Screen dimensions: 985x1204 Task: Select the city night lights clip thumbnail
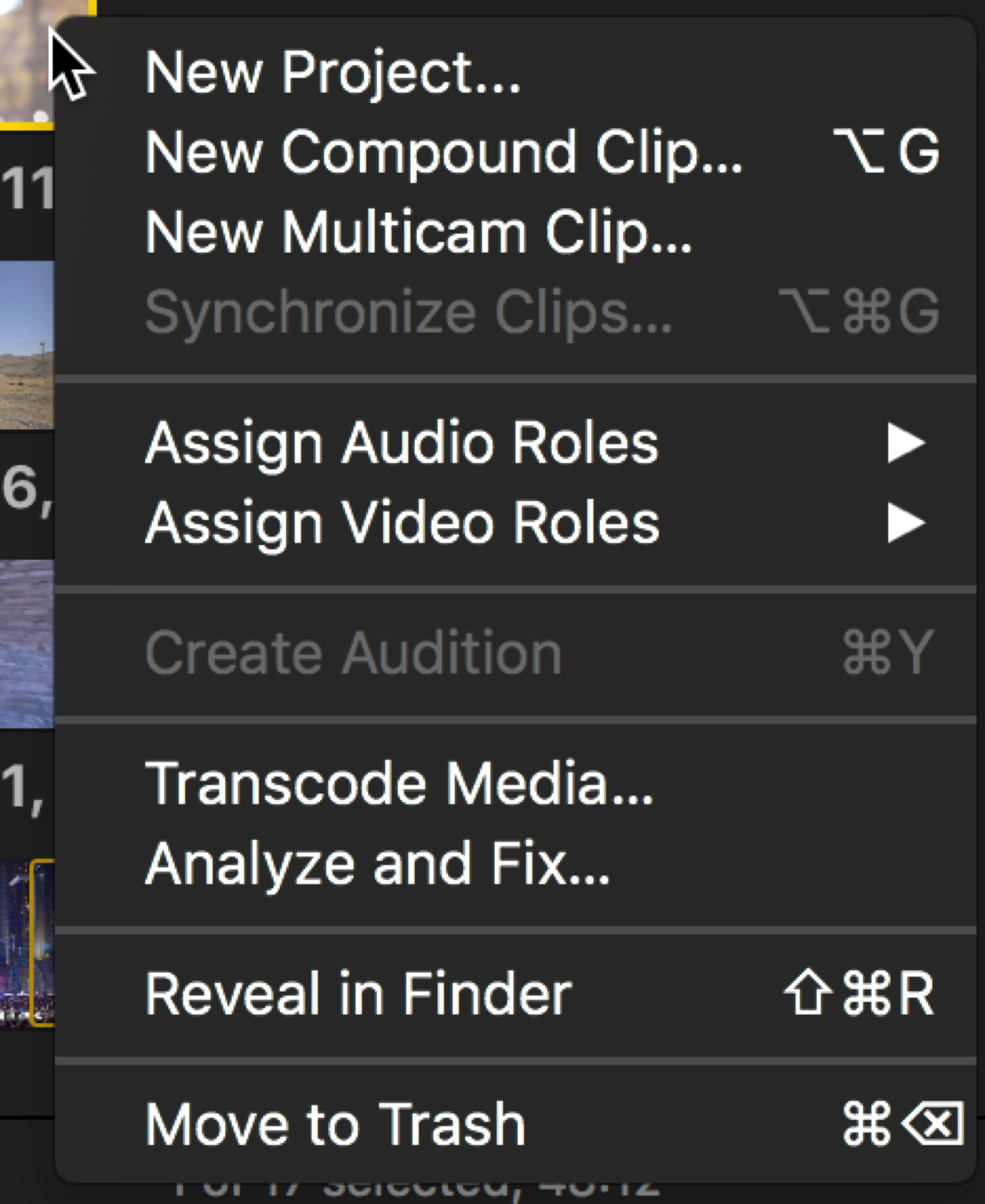(x=27, y=943)
